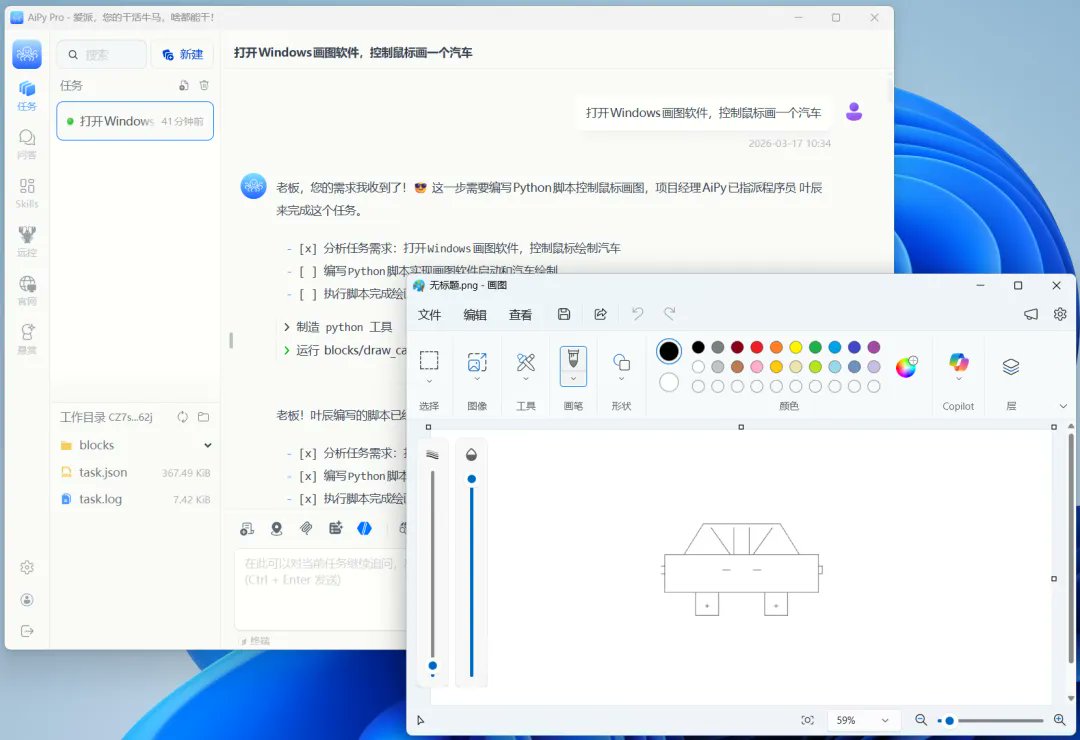Open the Copilot icon in Paint
The width and height of the screenshot is (1080, 740).
(x=958, y=362)
